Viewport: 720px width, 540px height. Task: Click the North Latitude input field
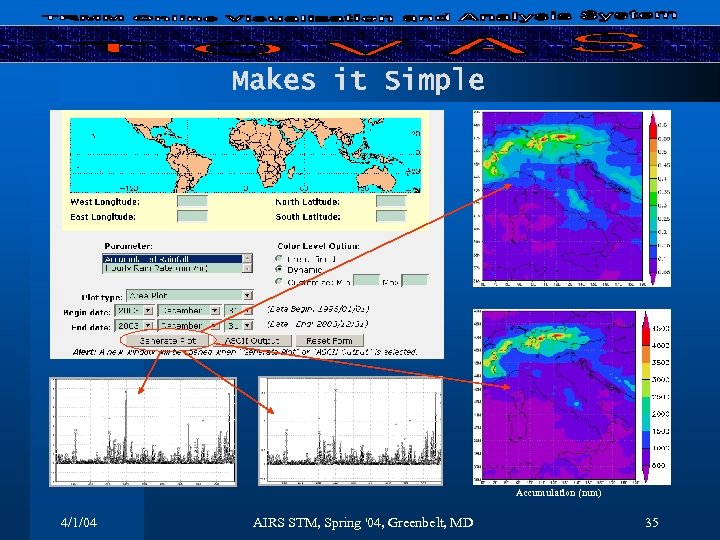391,201
